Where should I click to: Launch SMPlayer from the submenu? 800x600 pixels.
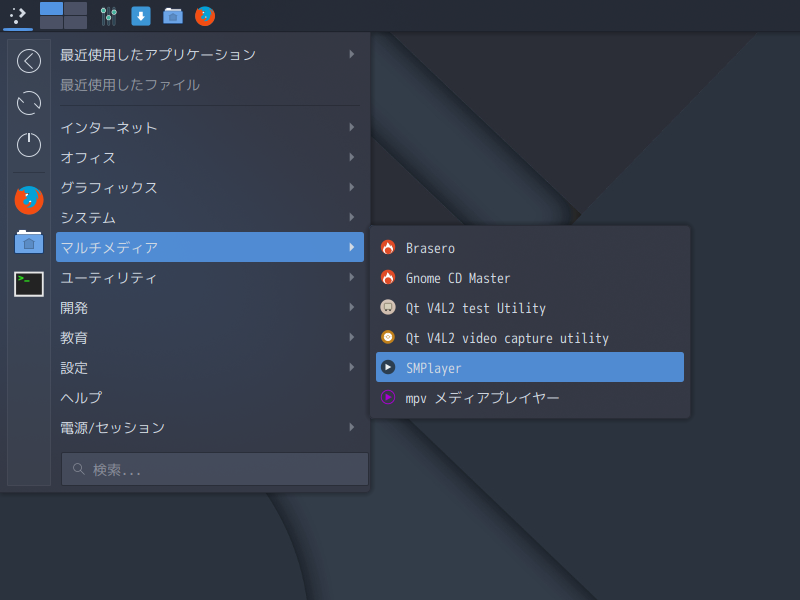click(530, 367)
